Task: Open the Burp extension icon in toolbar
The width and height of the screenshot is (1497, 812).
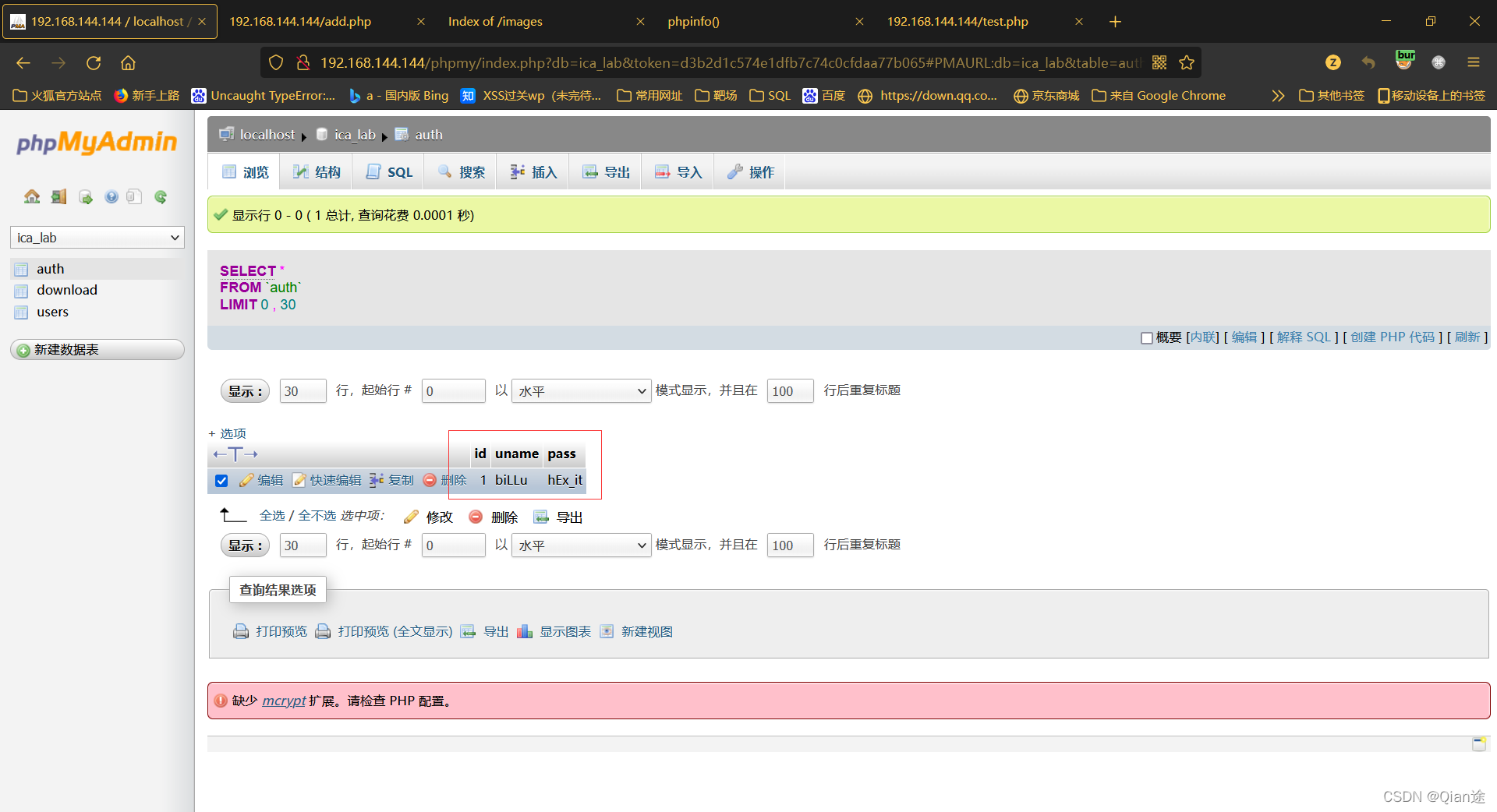Action: pyautogui.click(x=1405, y=60)
